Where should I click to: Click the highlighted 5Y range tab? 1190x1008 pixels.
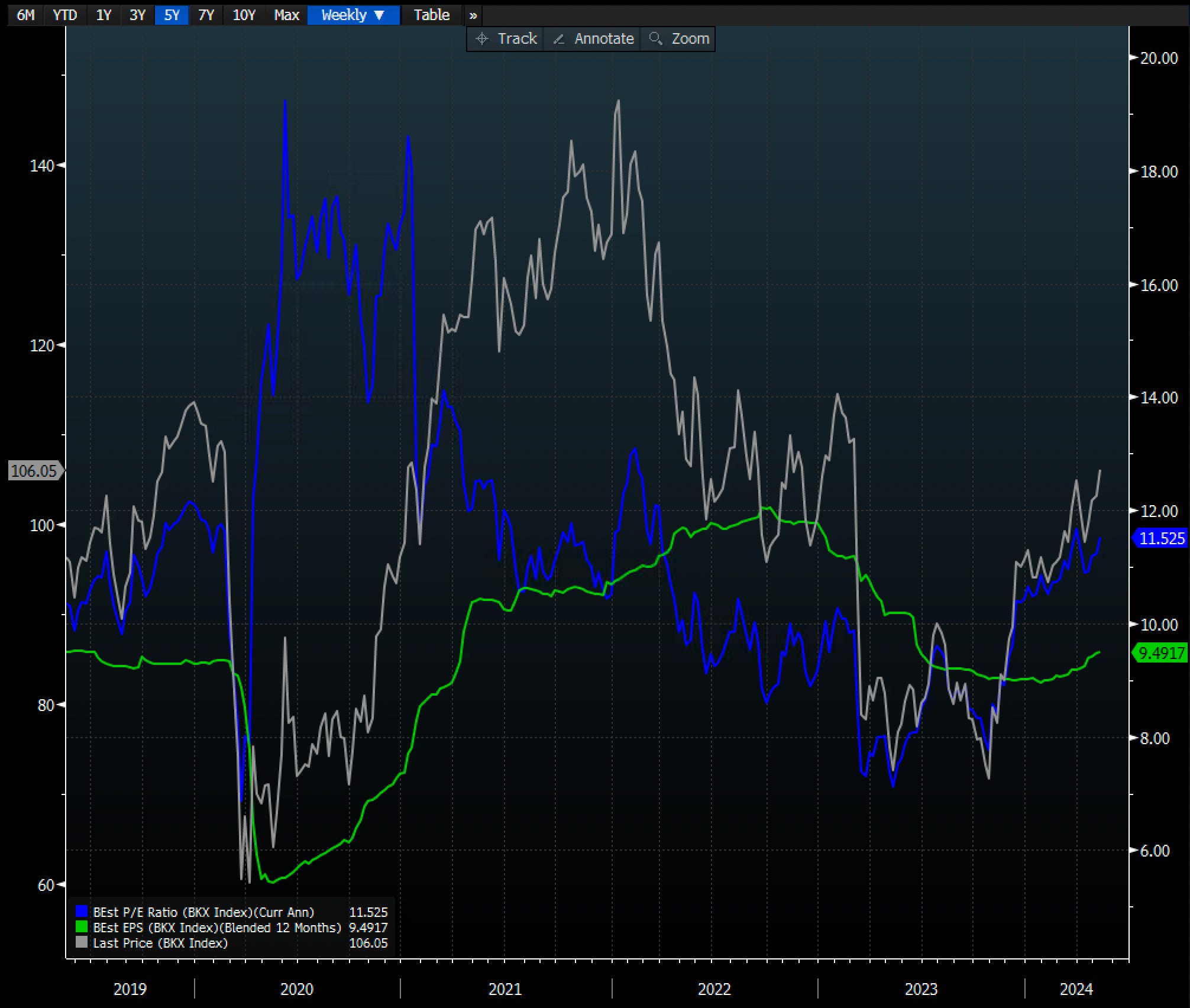pos(172,15)
